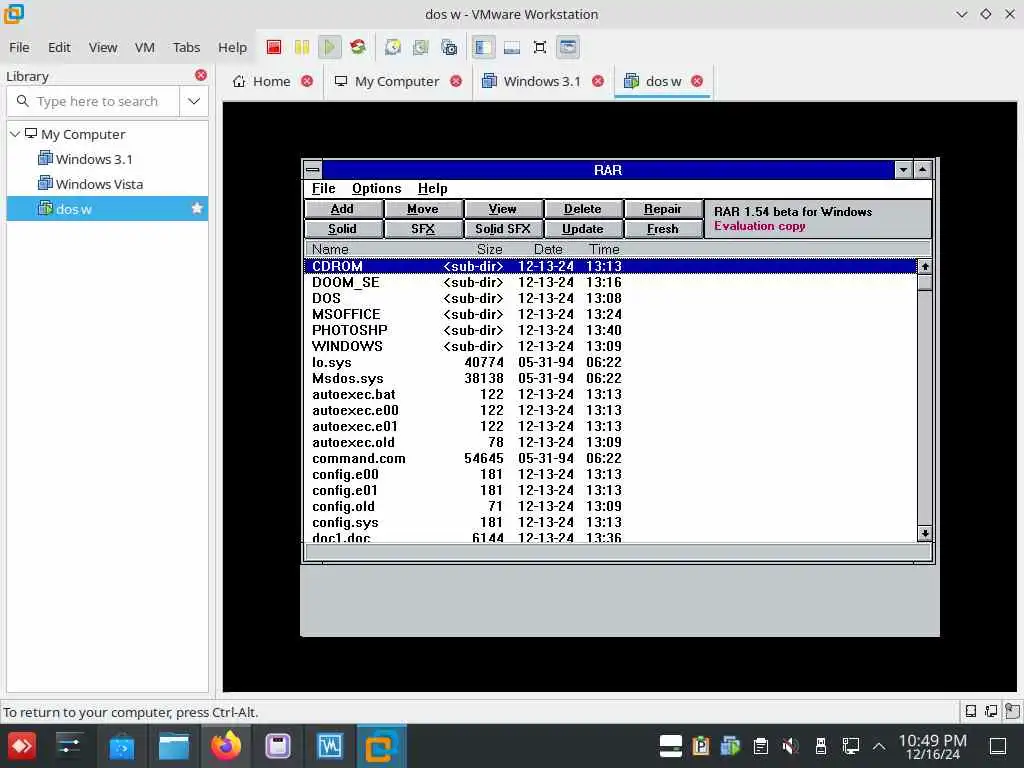Open the RAR window system menu box
This screenshot has height=768, width=1024.
coord(313,170)
